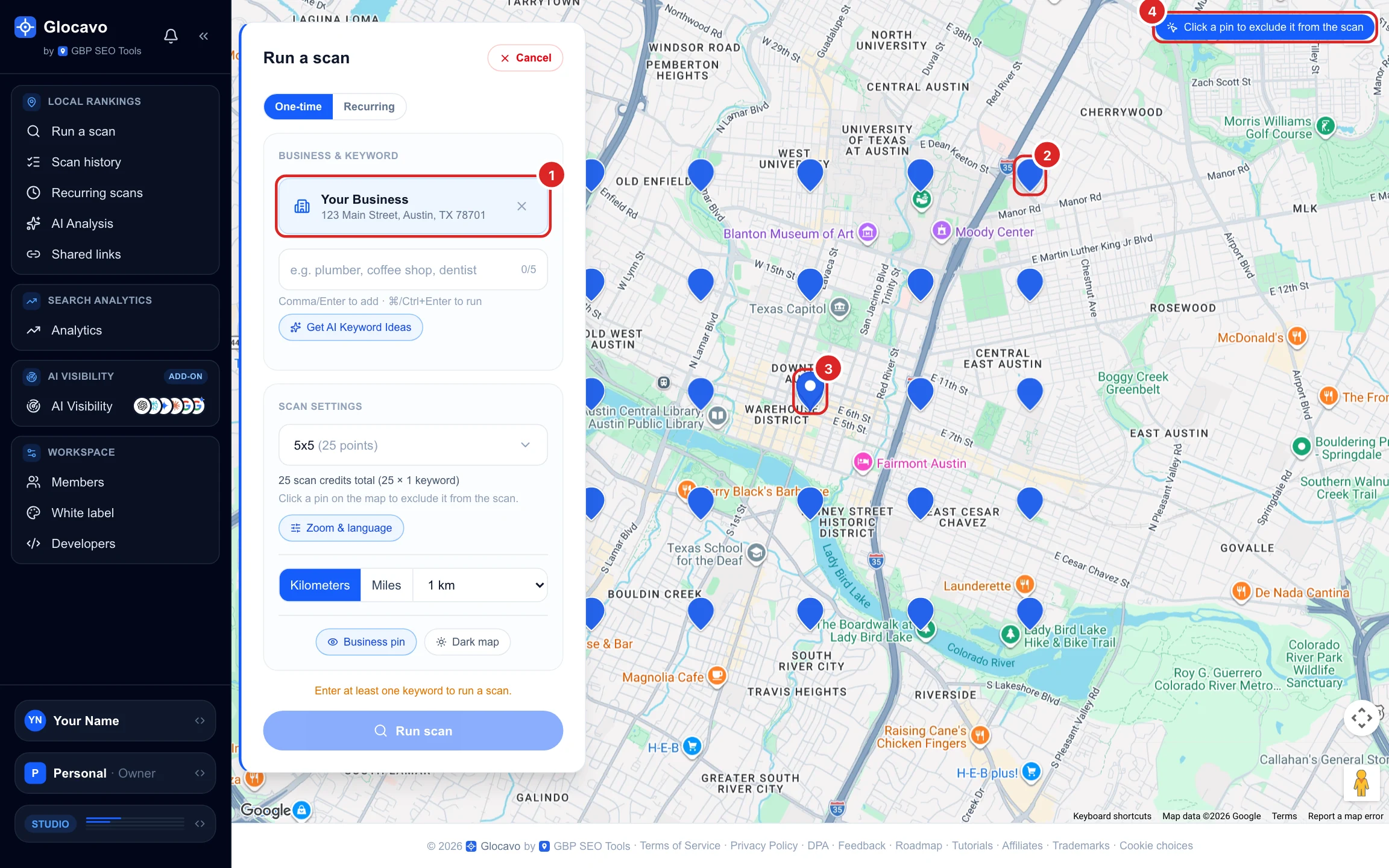Toggle Dark map mode
Viewport: 1389px width, 868px height.
[x=467, y=642]
